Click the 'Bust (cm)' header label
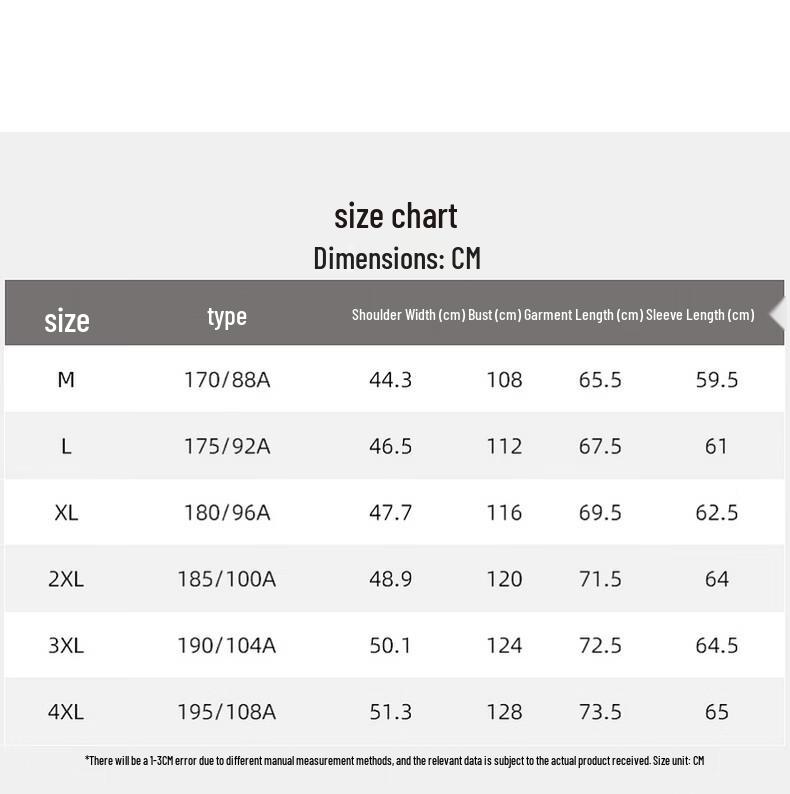The height and width of the screenshot is (794, 790). point(495,314)
